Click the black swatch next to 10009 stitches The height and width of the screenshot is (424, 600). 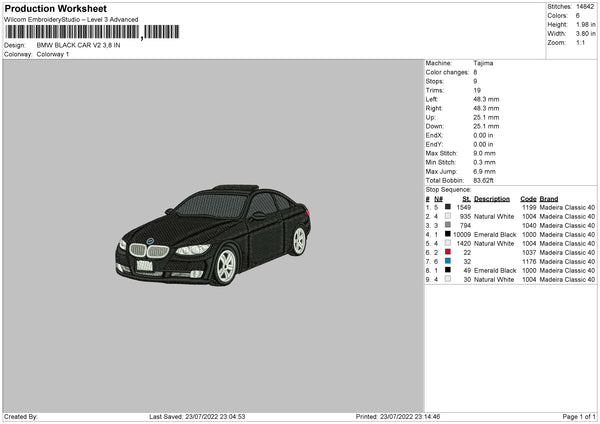coord(447,234)
